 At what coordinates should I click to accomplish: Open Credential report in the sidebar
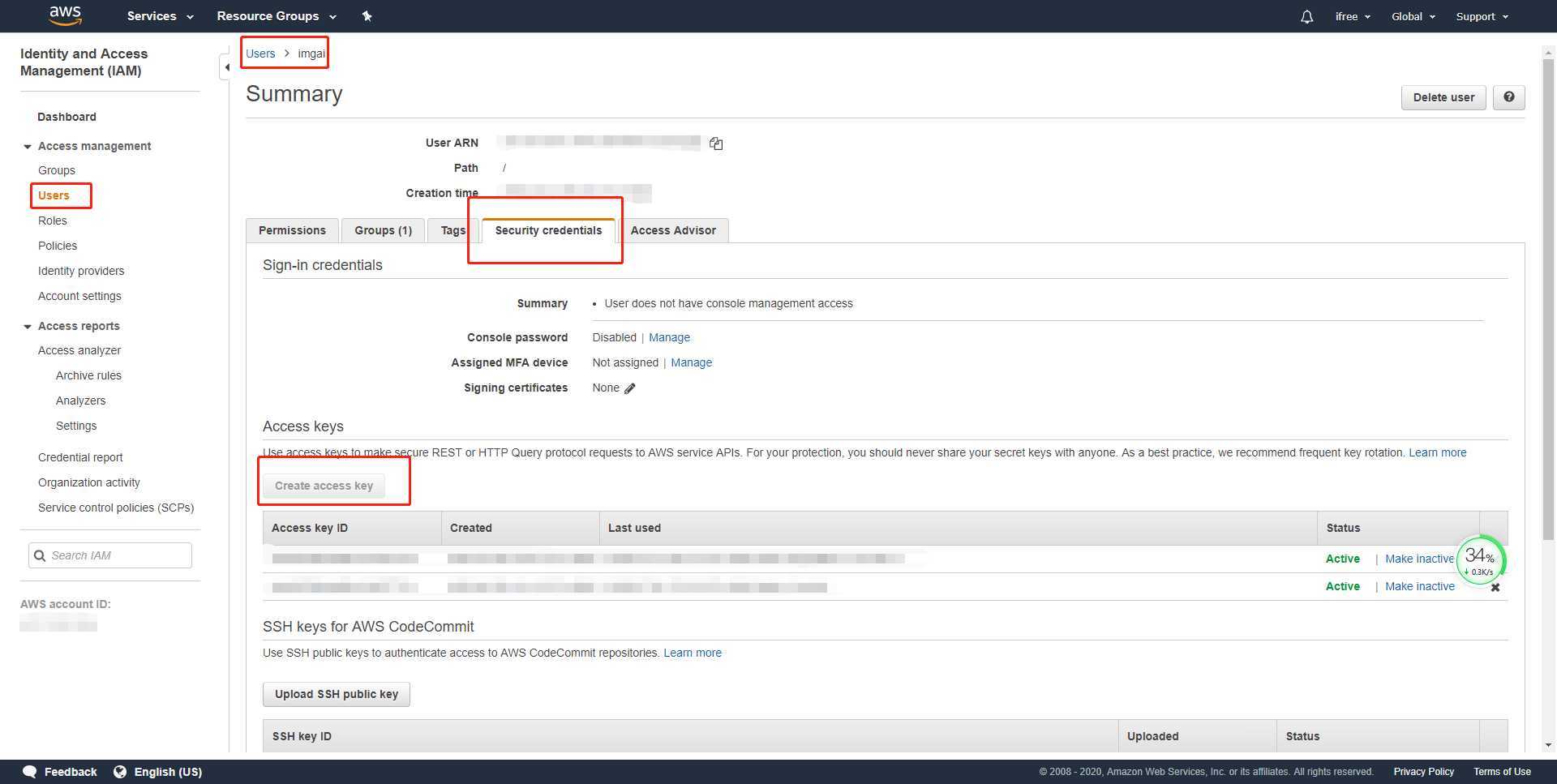pyautogui.click(x=80, y=457)
